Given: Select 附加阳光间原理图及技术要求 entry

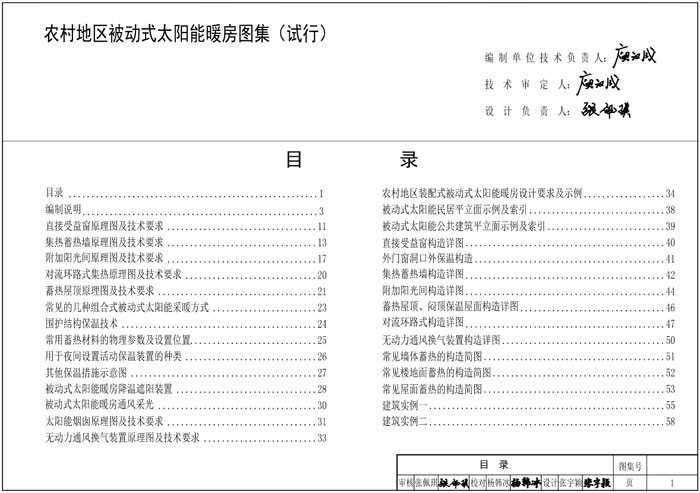Looking at the screenshot, I should coord(186,259).
